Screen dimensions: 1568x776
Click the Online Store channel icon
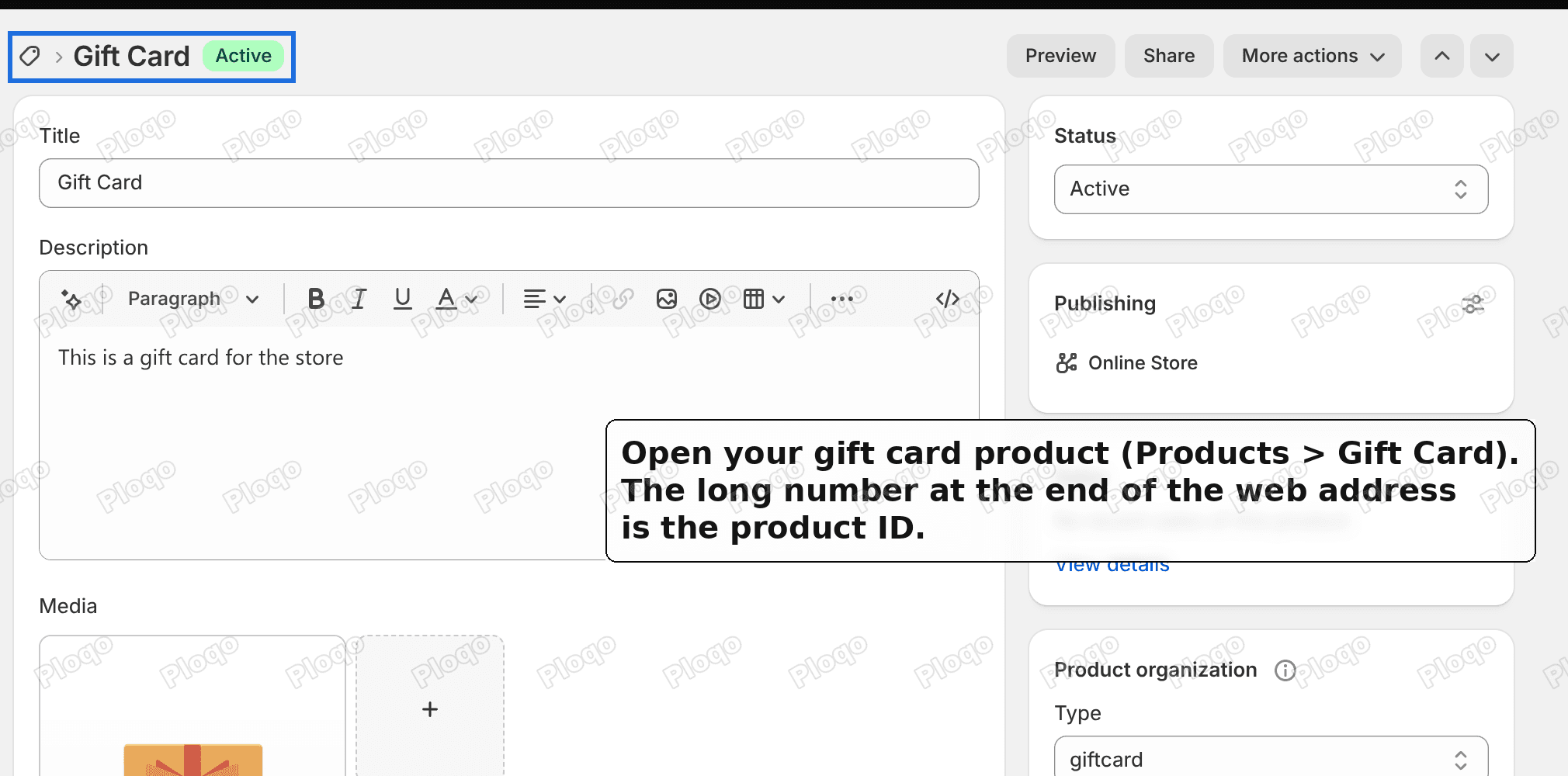pos(1067,363)
